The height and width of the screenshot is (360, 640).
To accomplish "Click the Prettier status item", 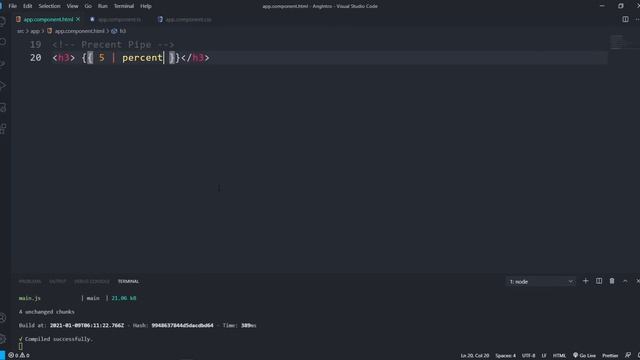I will coord(610,356).
